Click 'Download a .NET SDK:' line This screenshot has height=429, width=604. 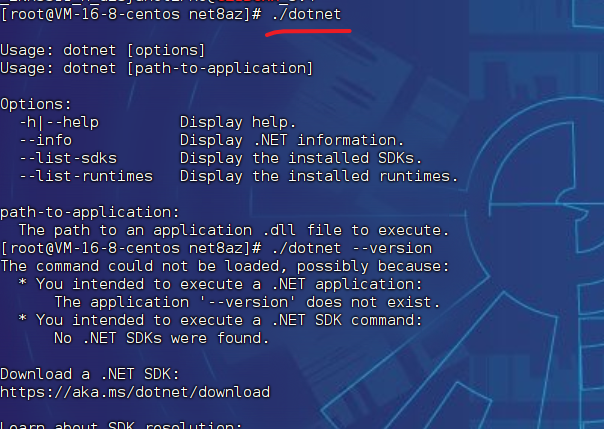coord(90,374)
